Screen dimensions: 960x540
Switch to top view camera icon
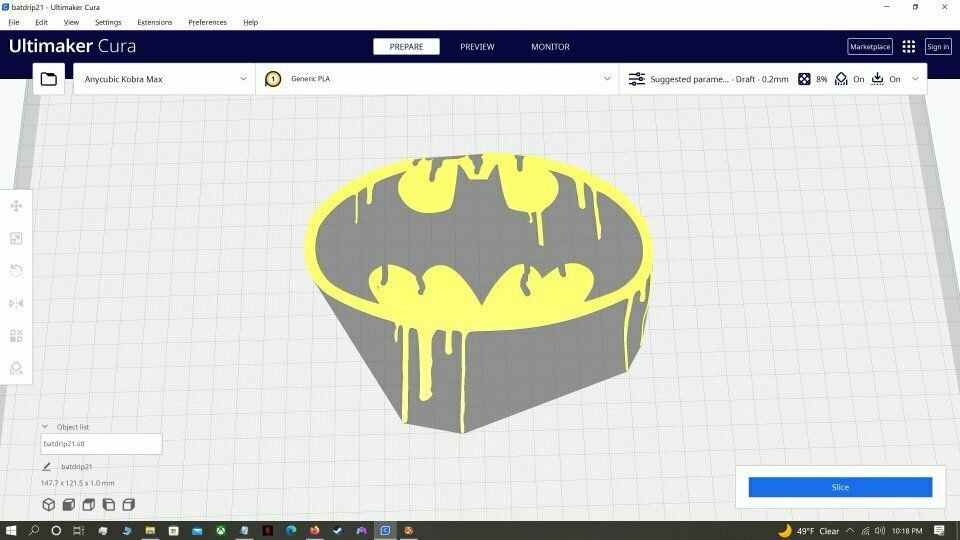(x=89, y=504)
